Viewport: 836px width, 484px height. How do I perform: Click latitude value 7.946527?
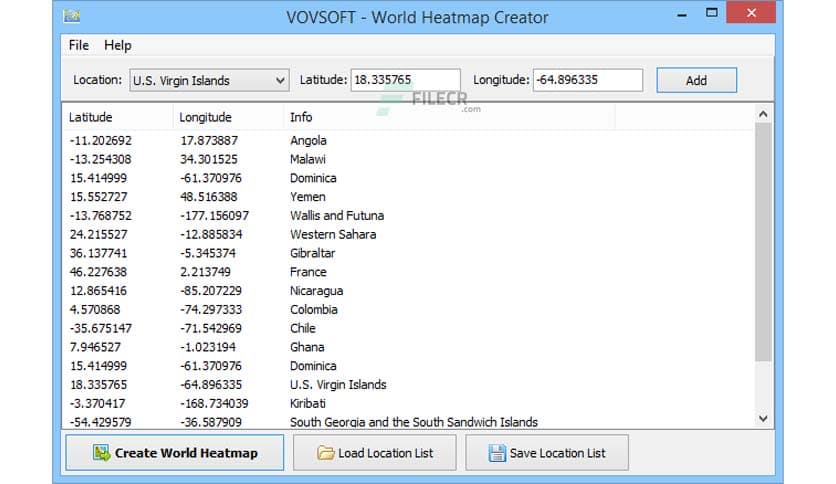95,347
